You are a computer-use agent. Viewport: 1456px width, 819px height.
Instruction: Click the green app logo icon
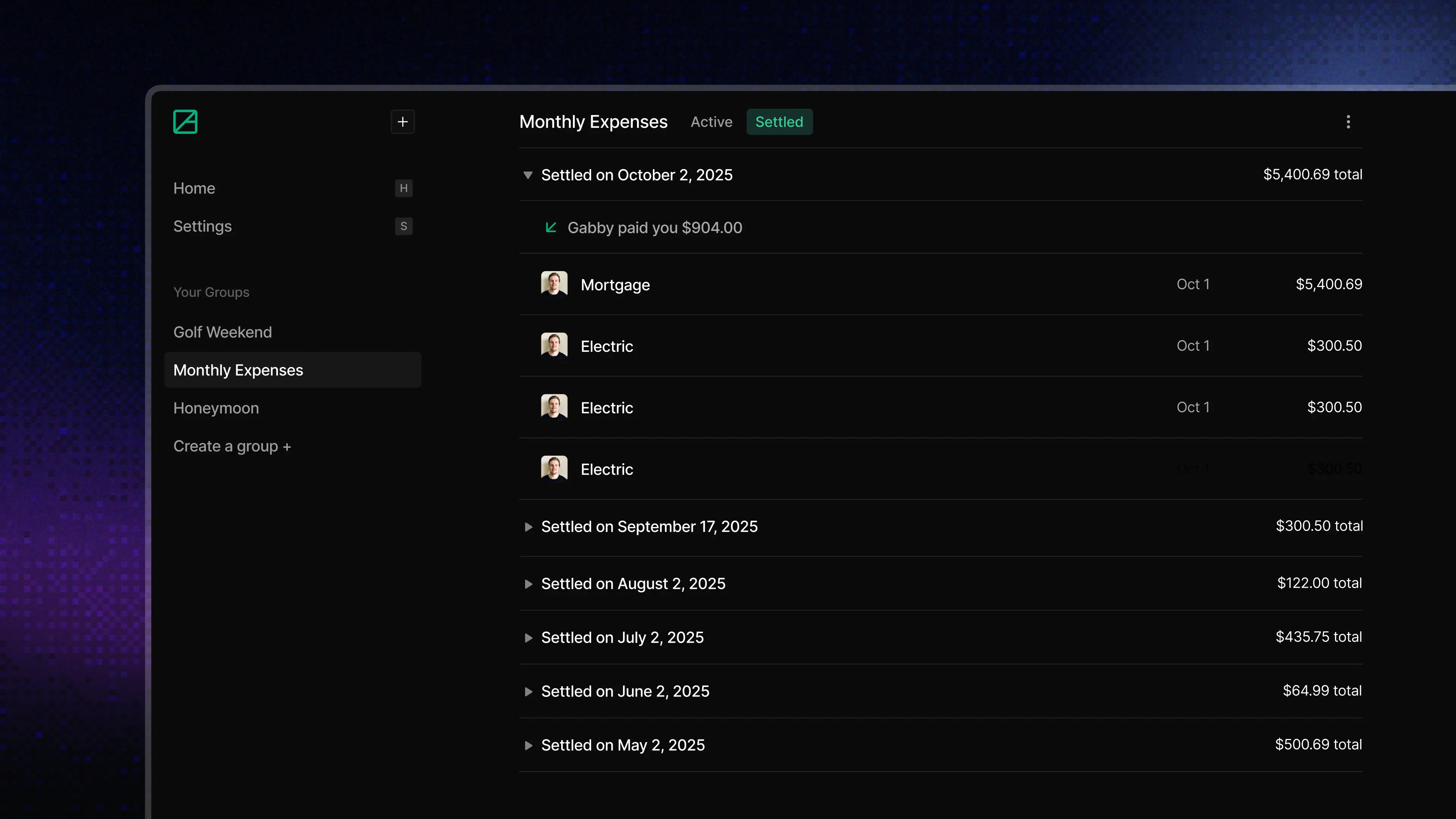185,121
